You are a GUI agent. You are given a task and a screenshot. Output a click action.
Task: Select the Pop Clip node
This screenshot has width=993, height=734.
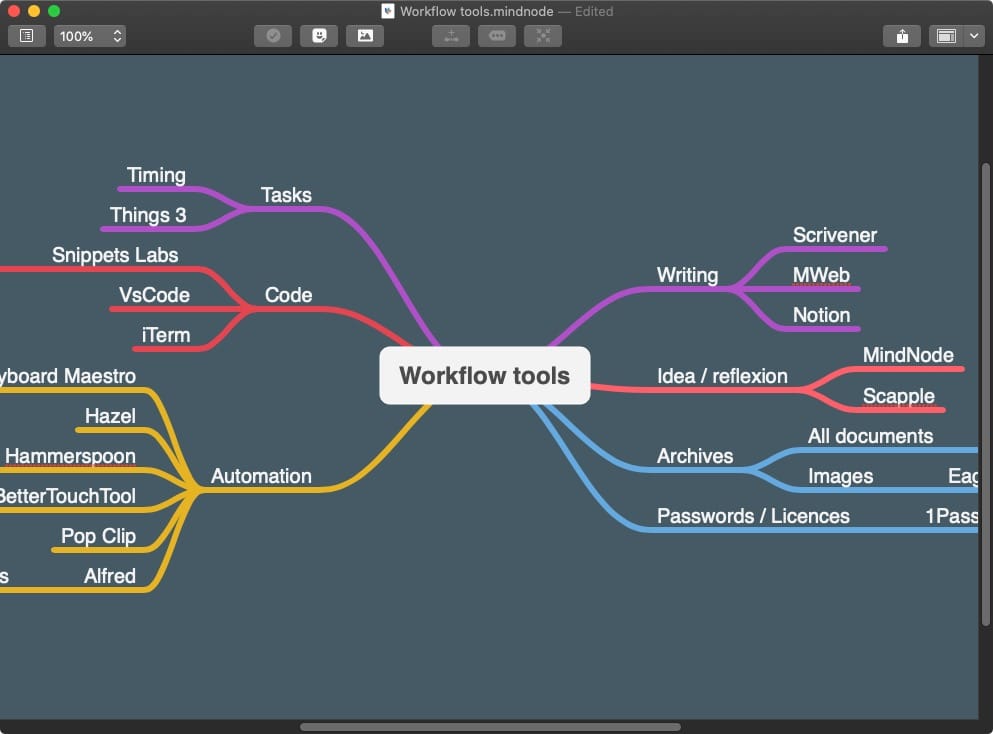98,536
